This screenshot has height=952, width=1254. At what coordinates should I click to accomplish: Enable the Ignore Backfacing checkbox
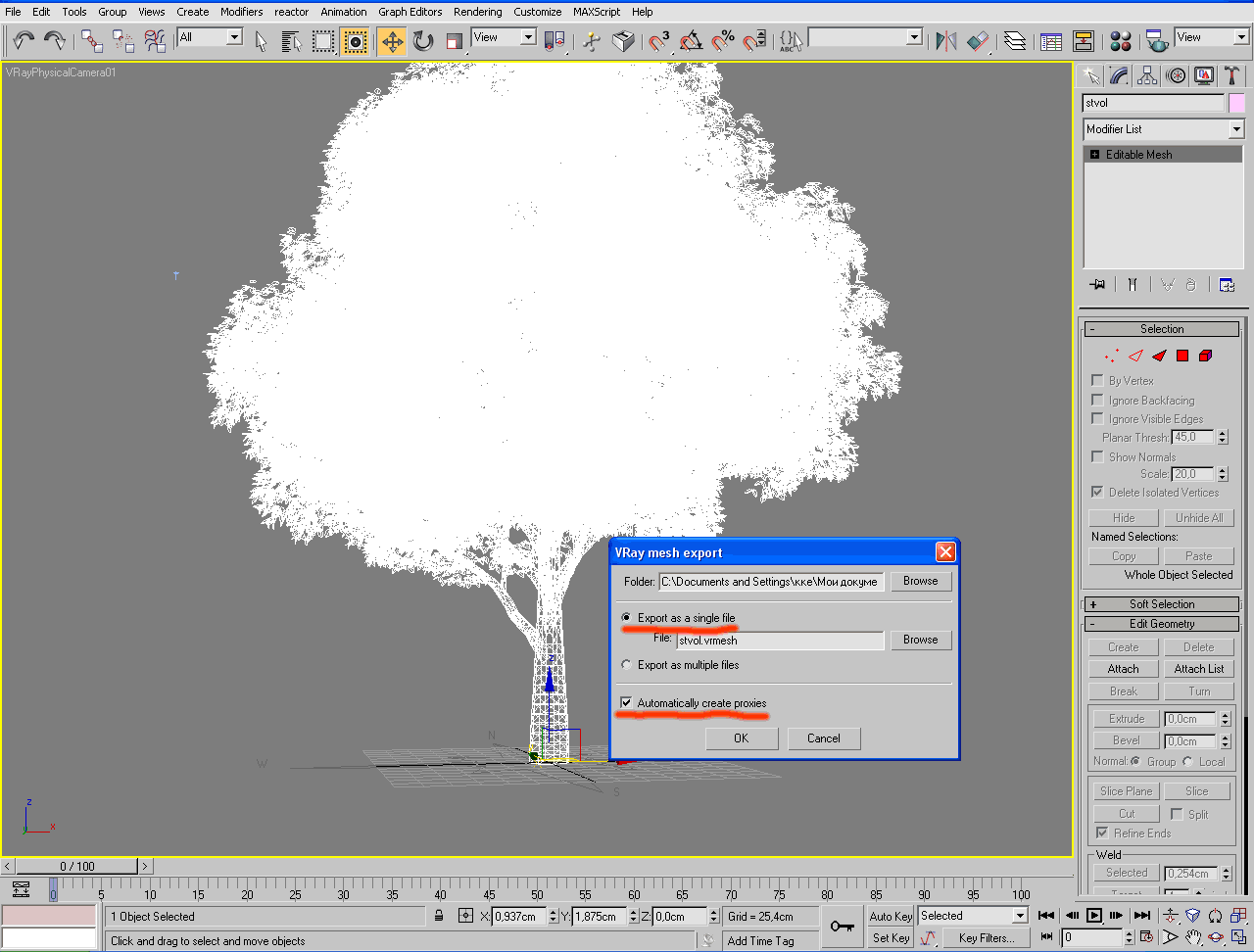(x=1097, y=400)
